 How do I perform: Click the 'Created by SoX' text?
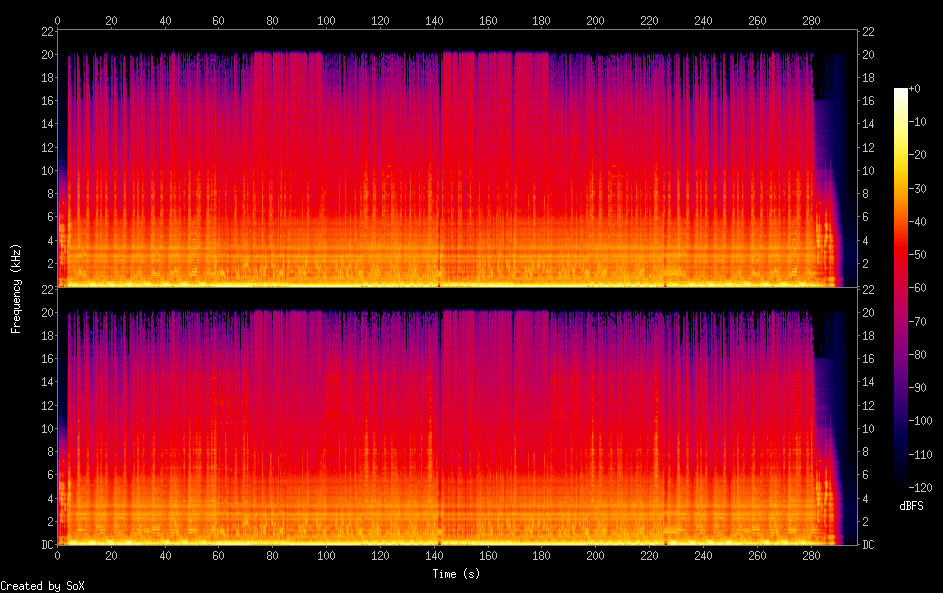tap(42, 586)
